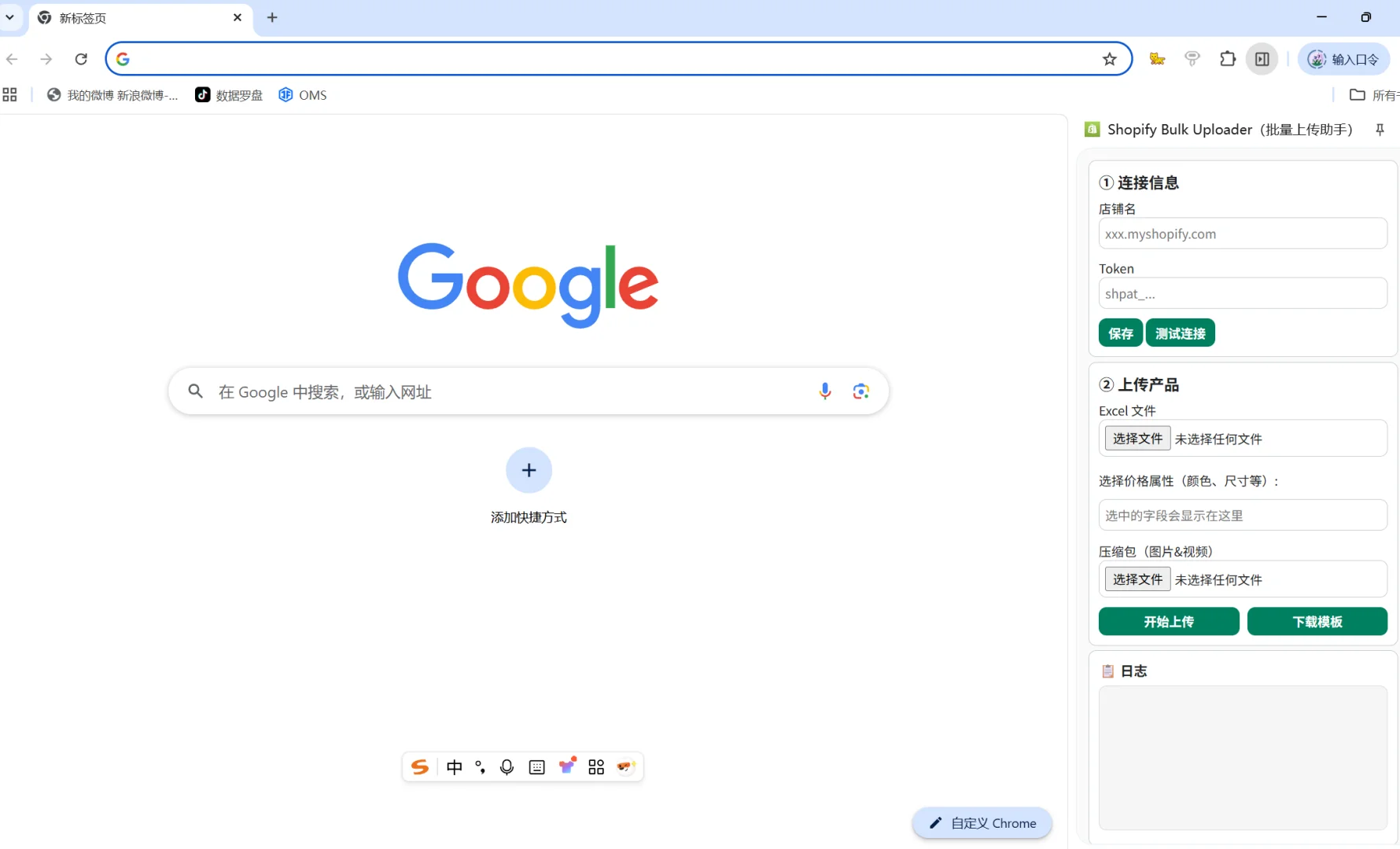
Task: Click the 测试连接 button
Action: (x=1180, y=333)
